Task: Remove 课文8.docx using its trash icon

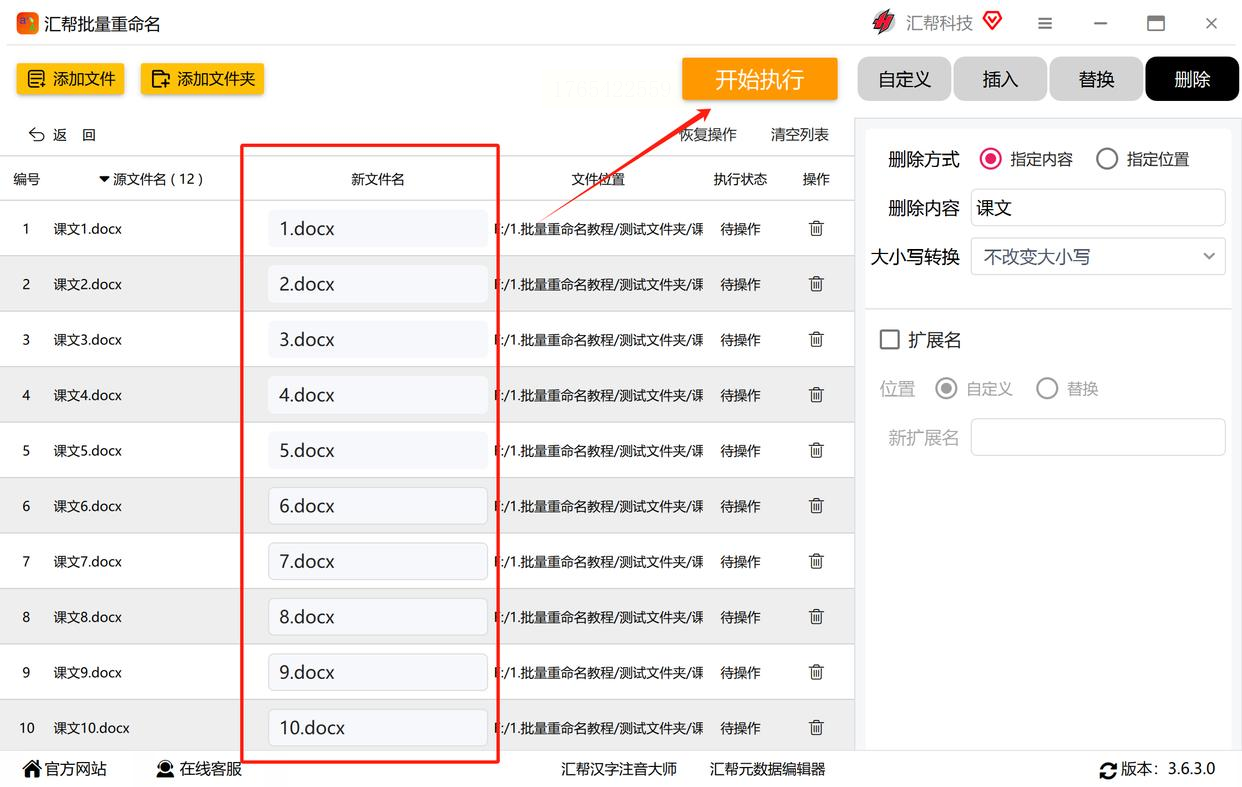Action: click(816, 617)
